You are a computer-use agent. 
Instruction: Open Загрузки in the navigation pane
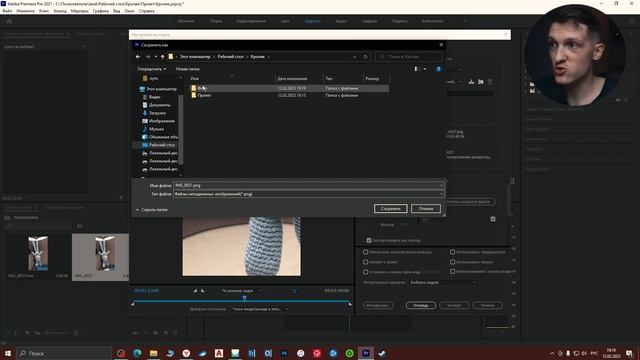coord(158,113)
